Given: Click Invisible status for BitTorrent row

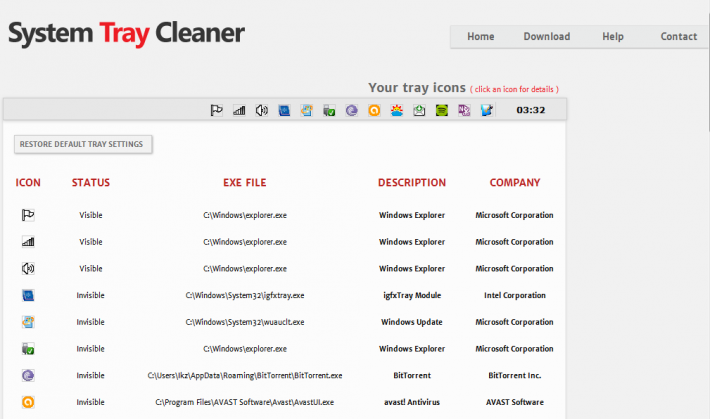Looking at the screenshot, I should pyautogui.click(x=91, y=376).
